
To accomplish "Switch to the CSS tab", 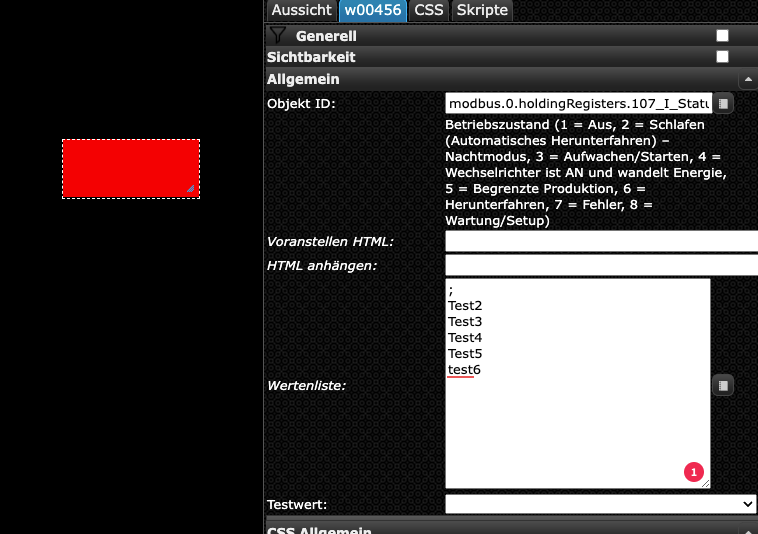I will [x=429, y=10].
